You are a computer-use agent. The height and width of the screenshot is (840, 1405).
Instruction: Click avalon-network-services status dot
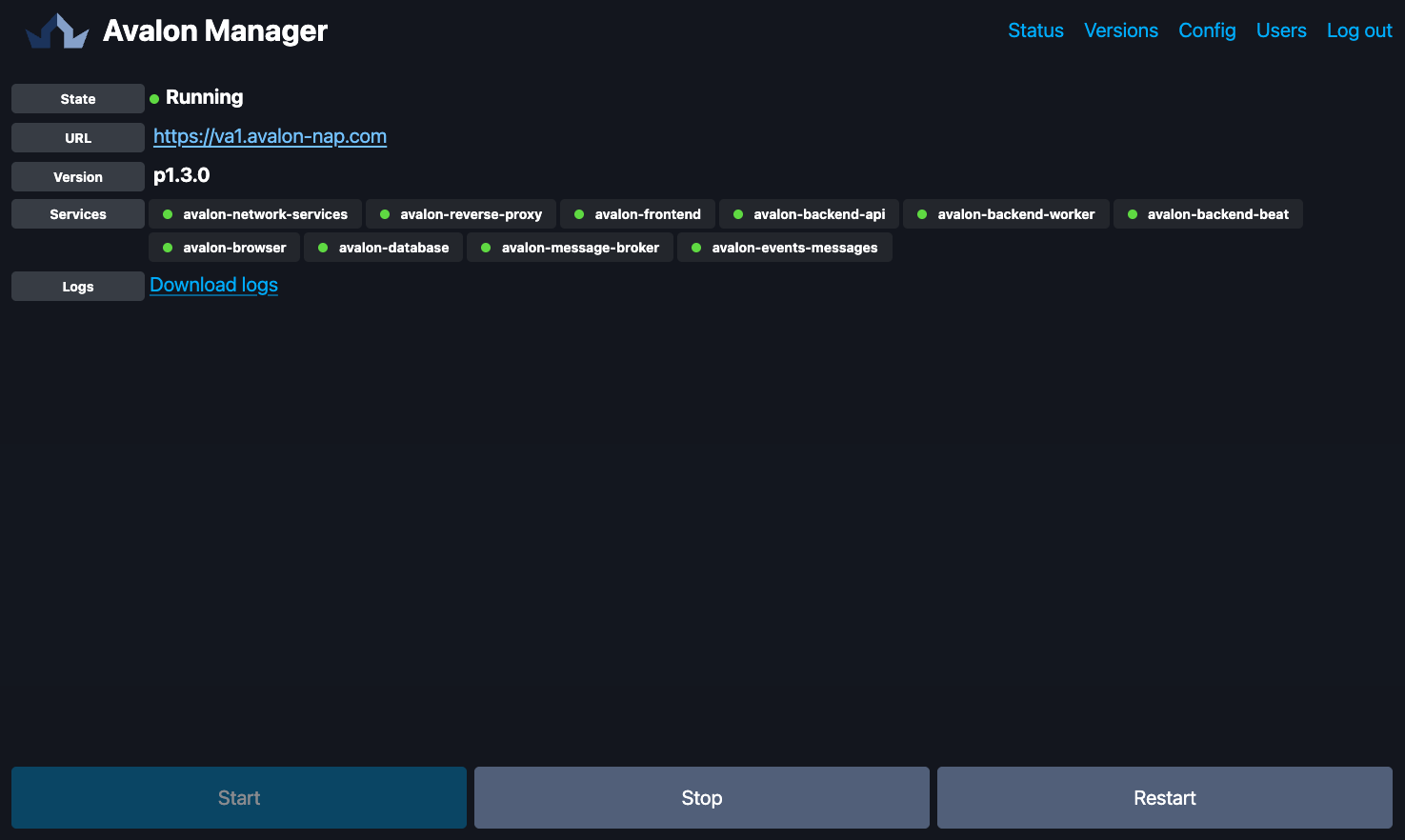click(x=168, y=214)
